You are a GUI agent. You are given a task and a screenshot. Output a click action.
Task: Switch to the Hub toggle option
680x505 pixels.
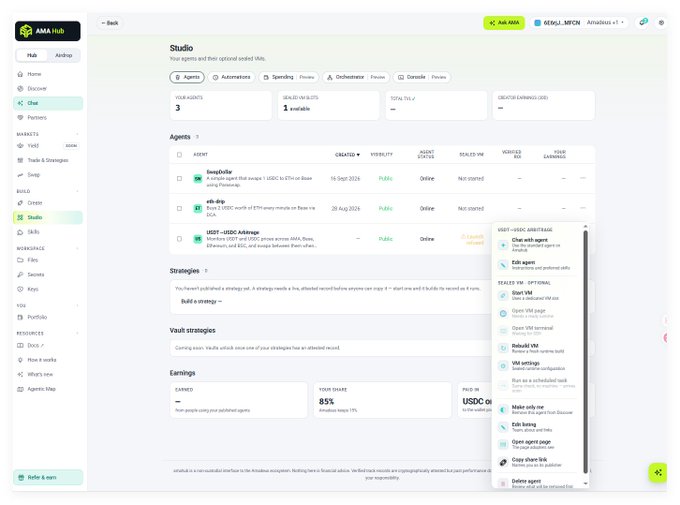tap(32, 55)
